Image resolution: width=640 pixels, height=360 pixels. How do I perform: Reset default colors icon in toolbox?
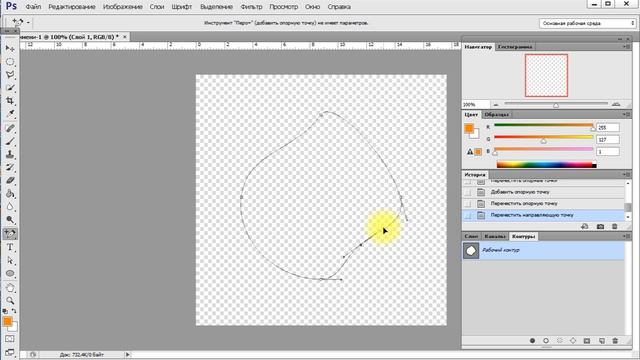[x=5, y=311]
